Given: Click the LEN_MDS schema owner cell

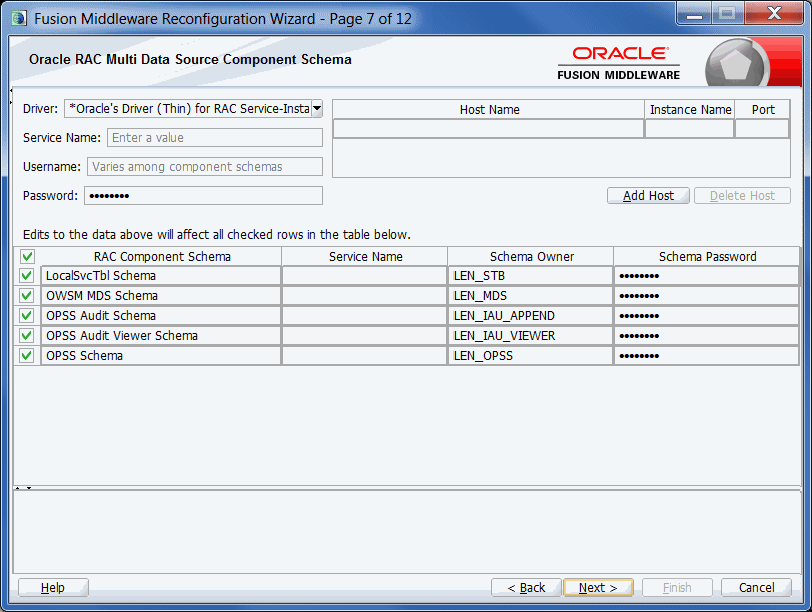Looking at the screenshot, I should click(x=531, y=296).
